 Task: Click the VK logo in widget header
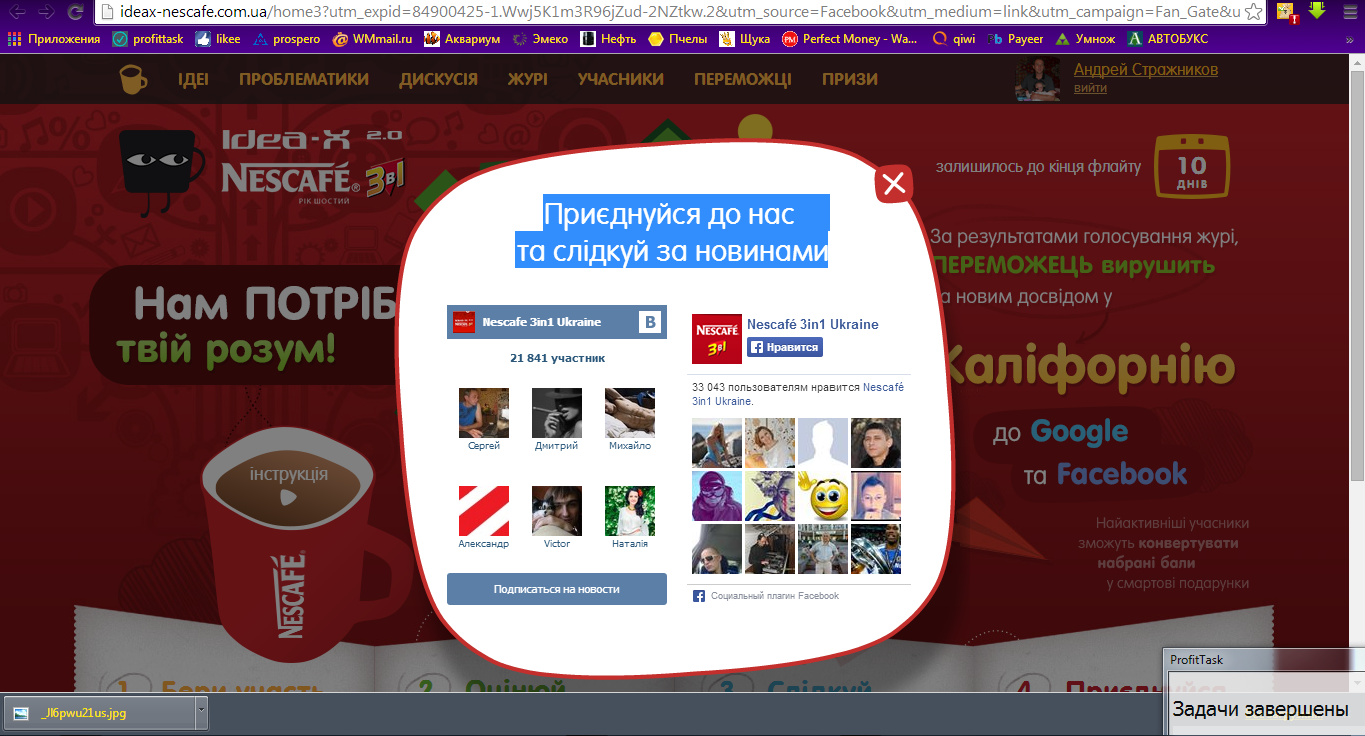[x=651, y=322]
